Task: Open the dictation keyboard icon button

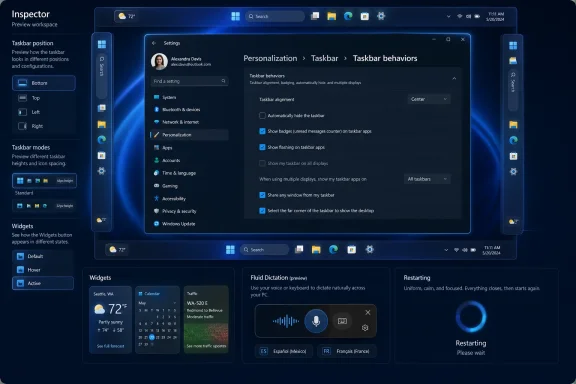Action: point(342,321)
